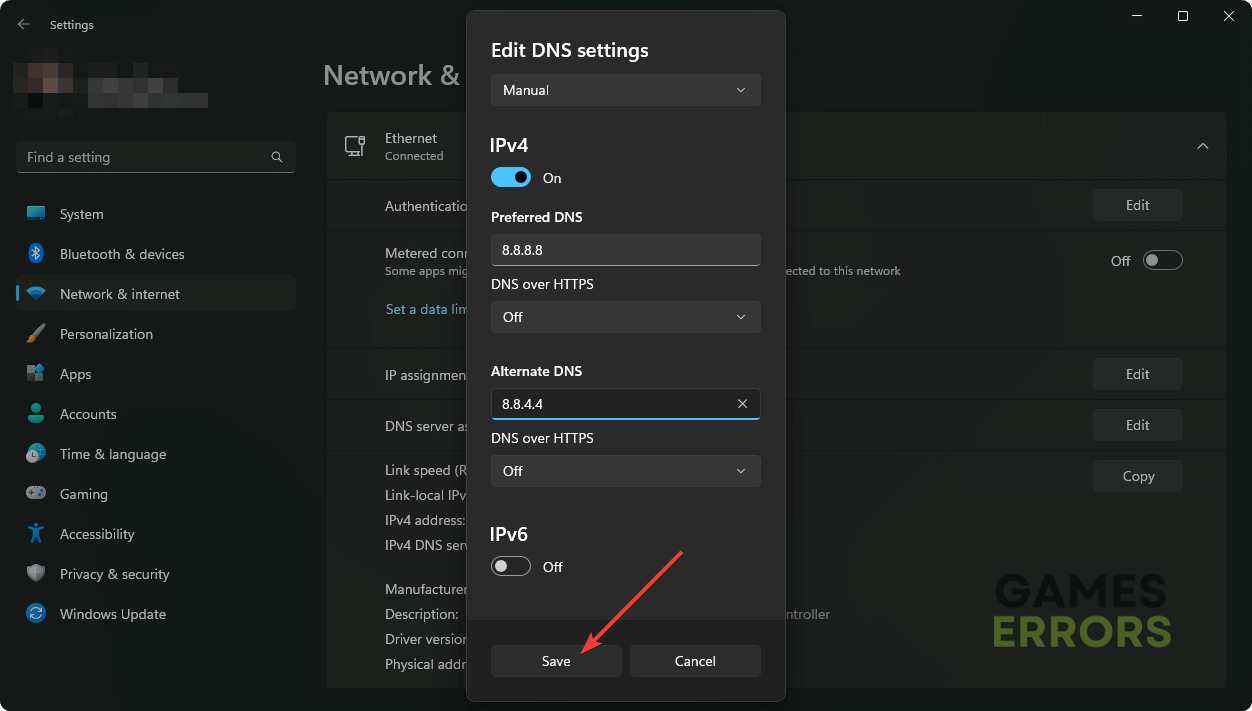Open the Manual DNS mode dropdown
This screenshot has height=711, width=1252.
point(625,90)
